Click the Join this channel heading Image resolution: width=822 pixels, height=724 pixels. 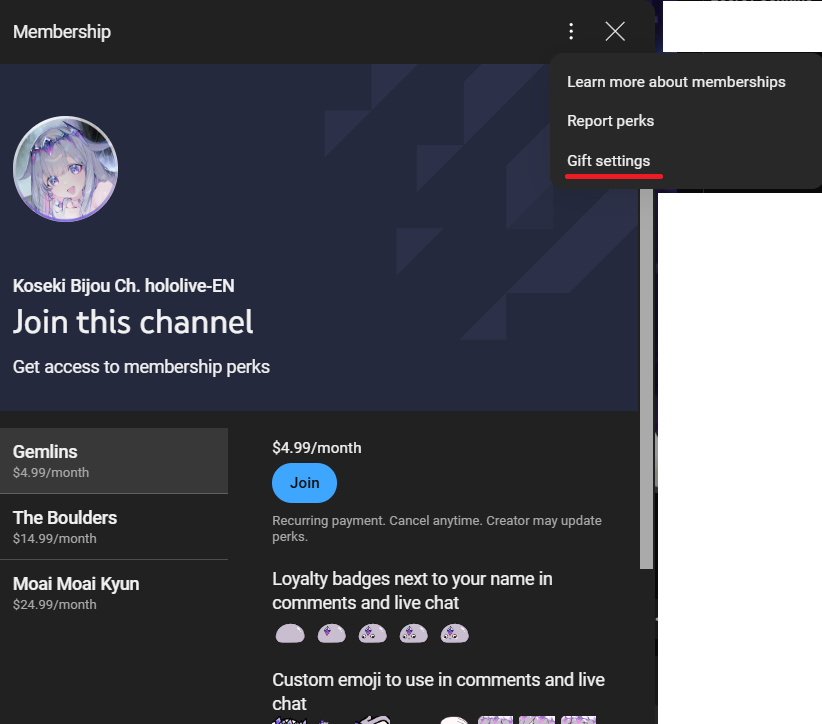133,323
